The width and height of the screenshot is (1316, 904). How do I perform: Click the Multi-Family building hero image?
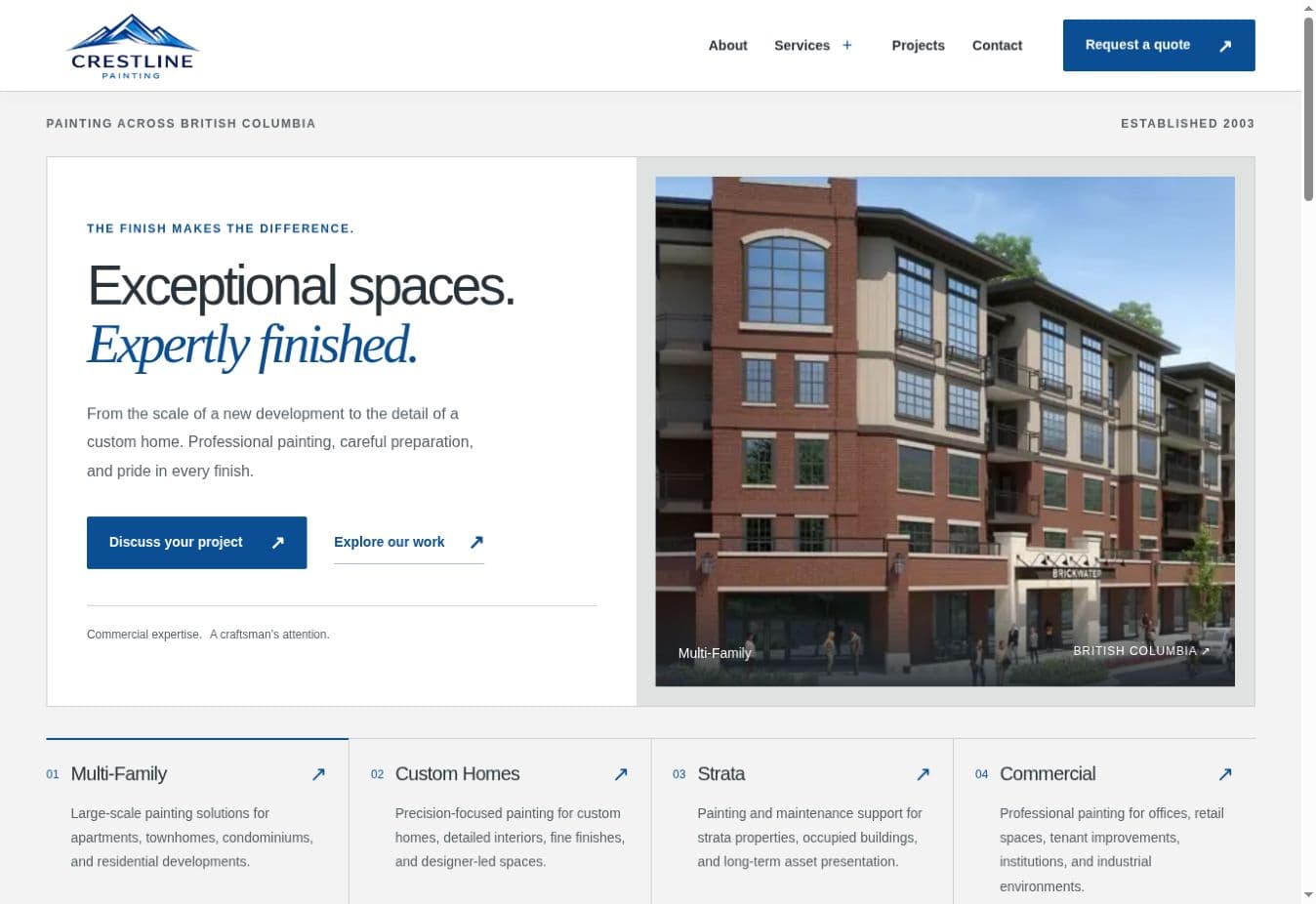tap(945, 431)
